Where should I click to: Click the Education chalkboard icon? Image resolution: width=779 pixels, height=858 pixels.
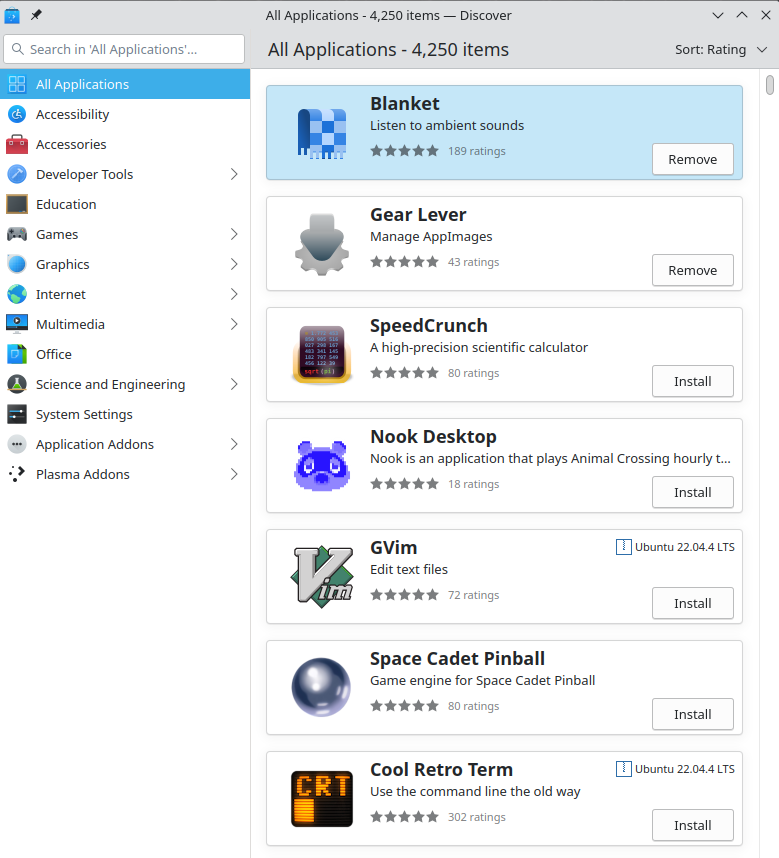coord(17,204)
